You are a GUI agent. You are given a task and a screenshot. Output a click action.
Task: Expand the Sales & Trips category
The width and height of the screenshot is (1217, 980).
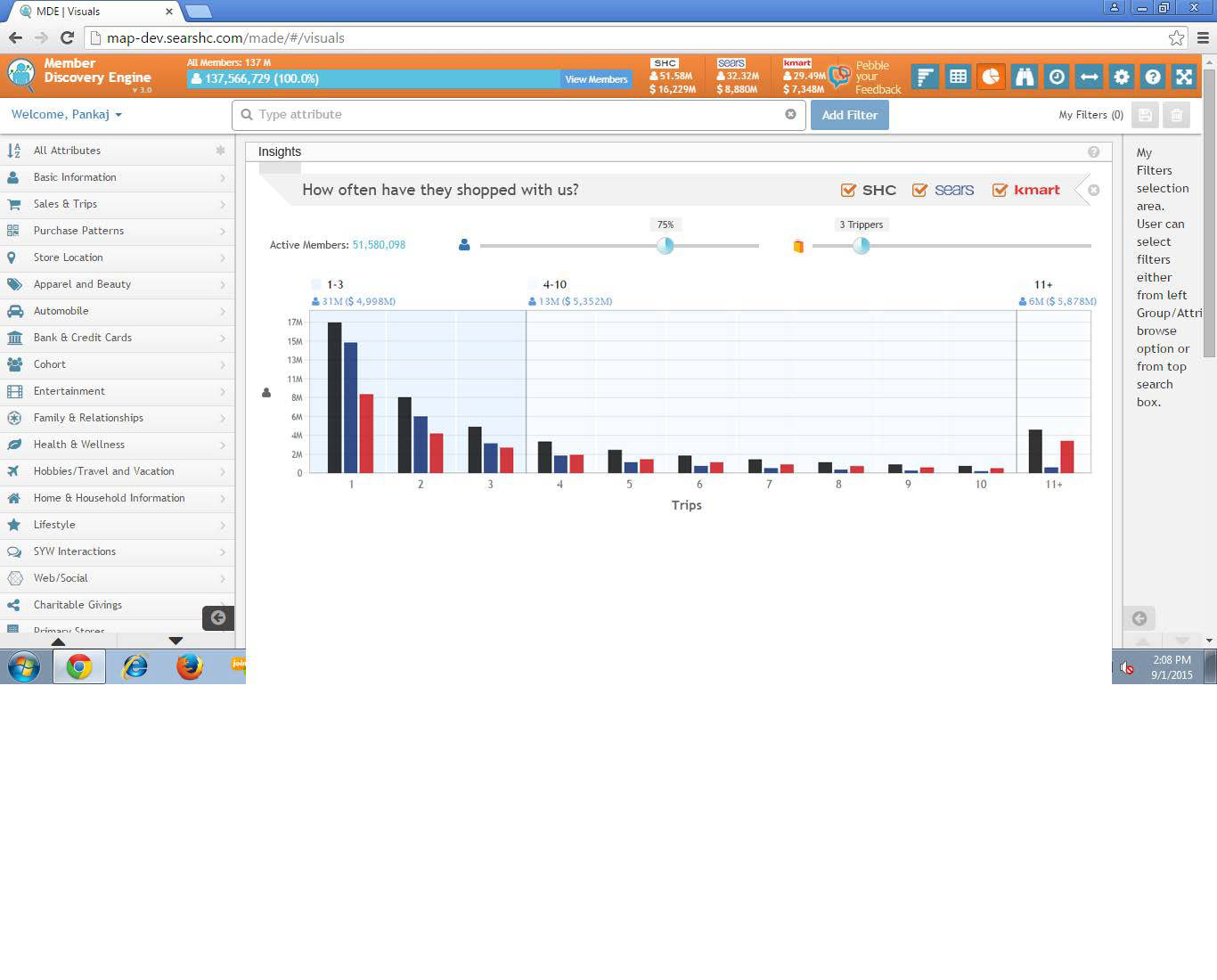point(65,204)
